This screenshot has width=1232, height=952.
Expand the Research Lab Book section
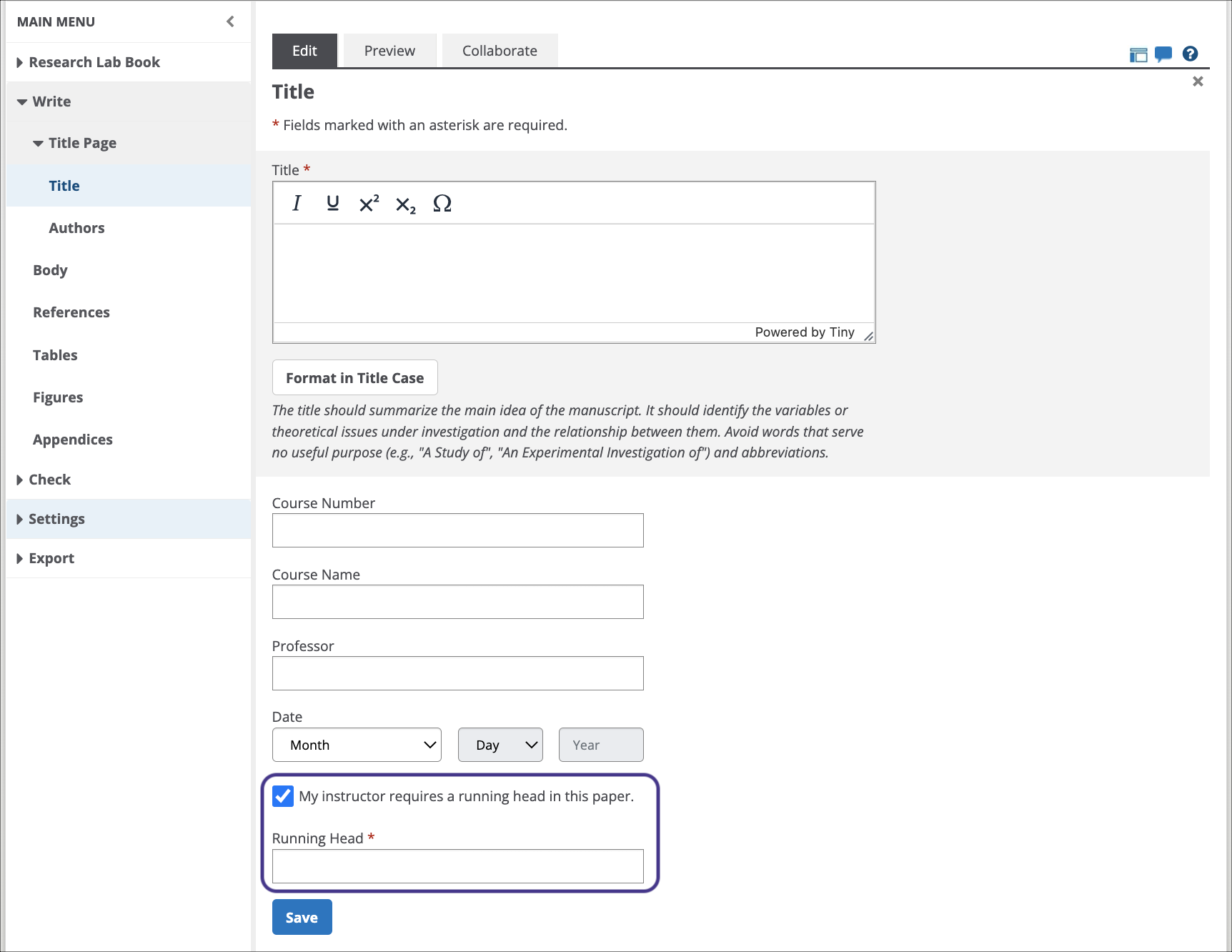pyautogui.click(x=94, y=62)
